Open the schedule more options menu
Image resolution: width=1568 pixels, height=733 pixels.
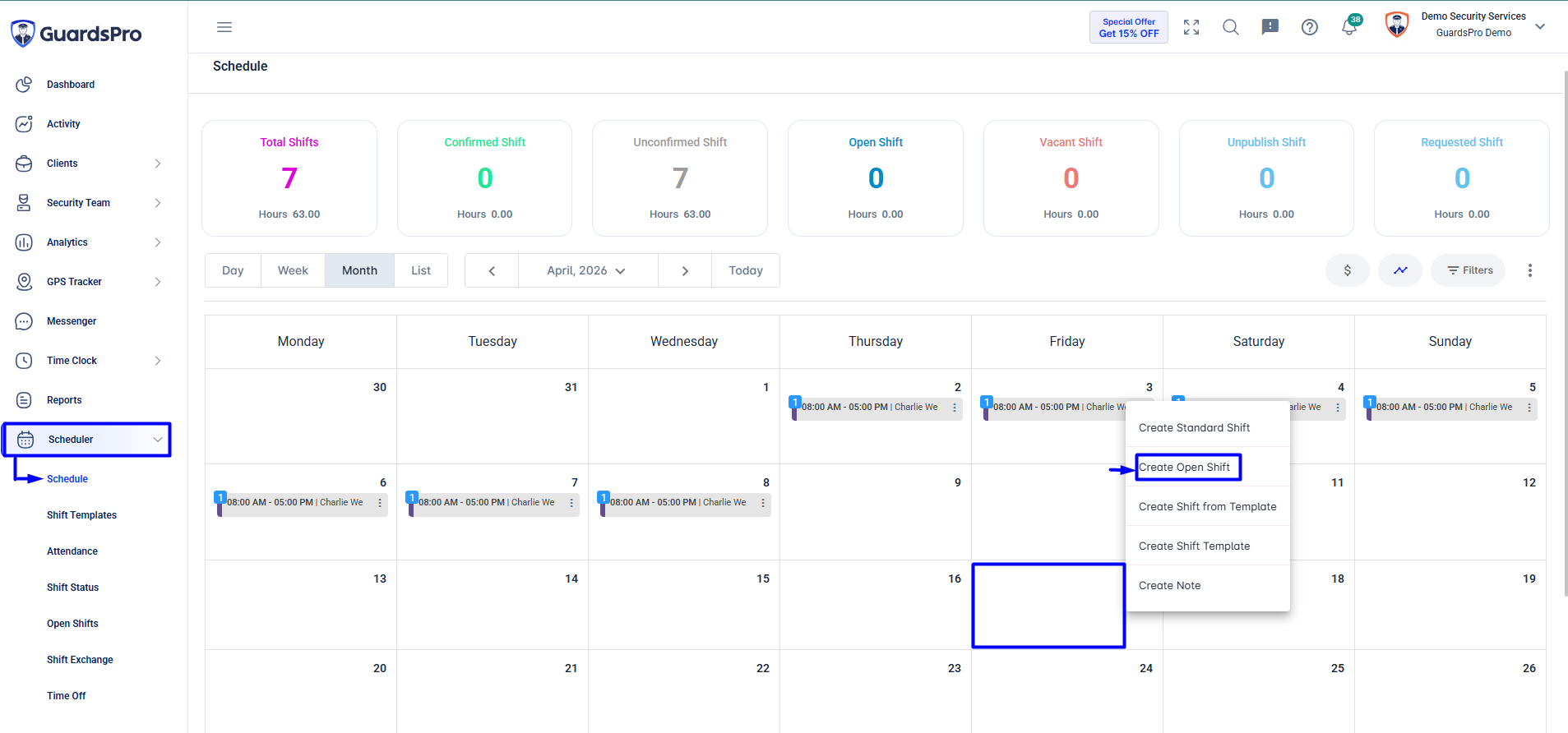pyautogui.click(x=1530, y=270)
